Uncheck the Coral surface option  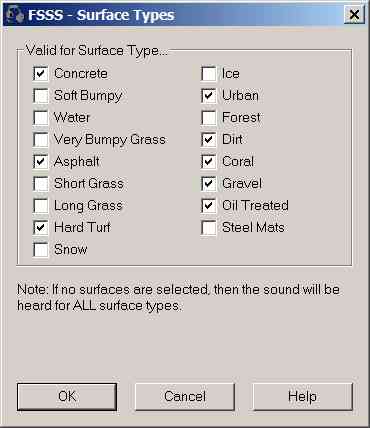(209, 162)
